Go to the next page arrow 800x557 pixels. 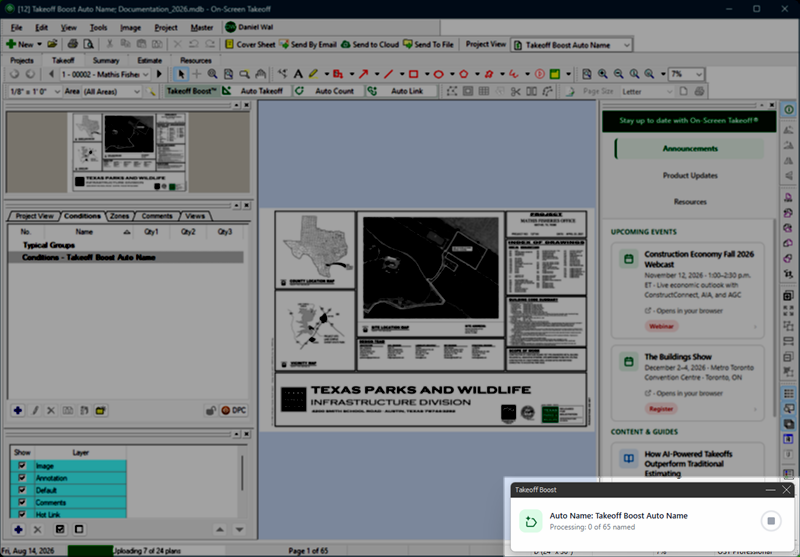coord(159,74)
